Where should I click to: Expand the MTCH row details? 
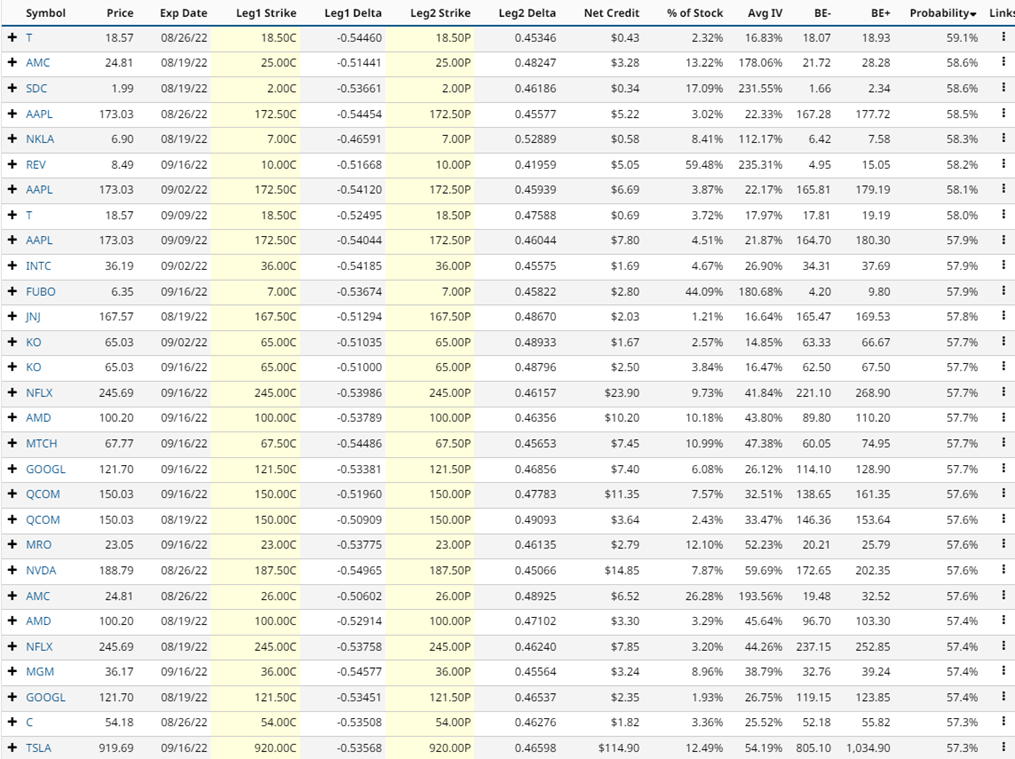click(x=12, y=443)
